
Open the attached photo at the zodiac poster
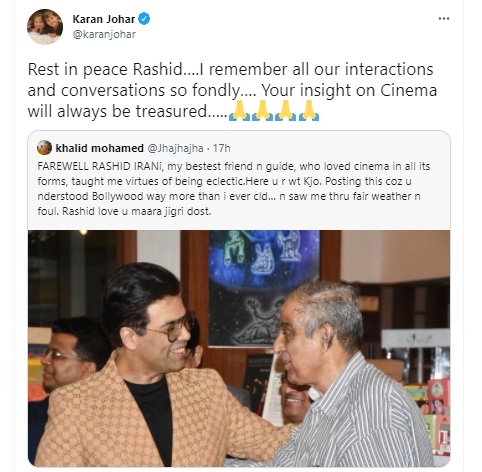point(263,288)
